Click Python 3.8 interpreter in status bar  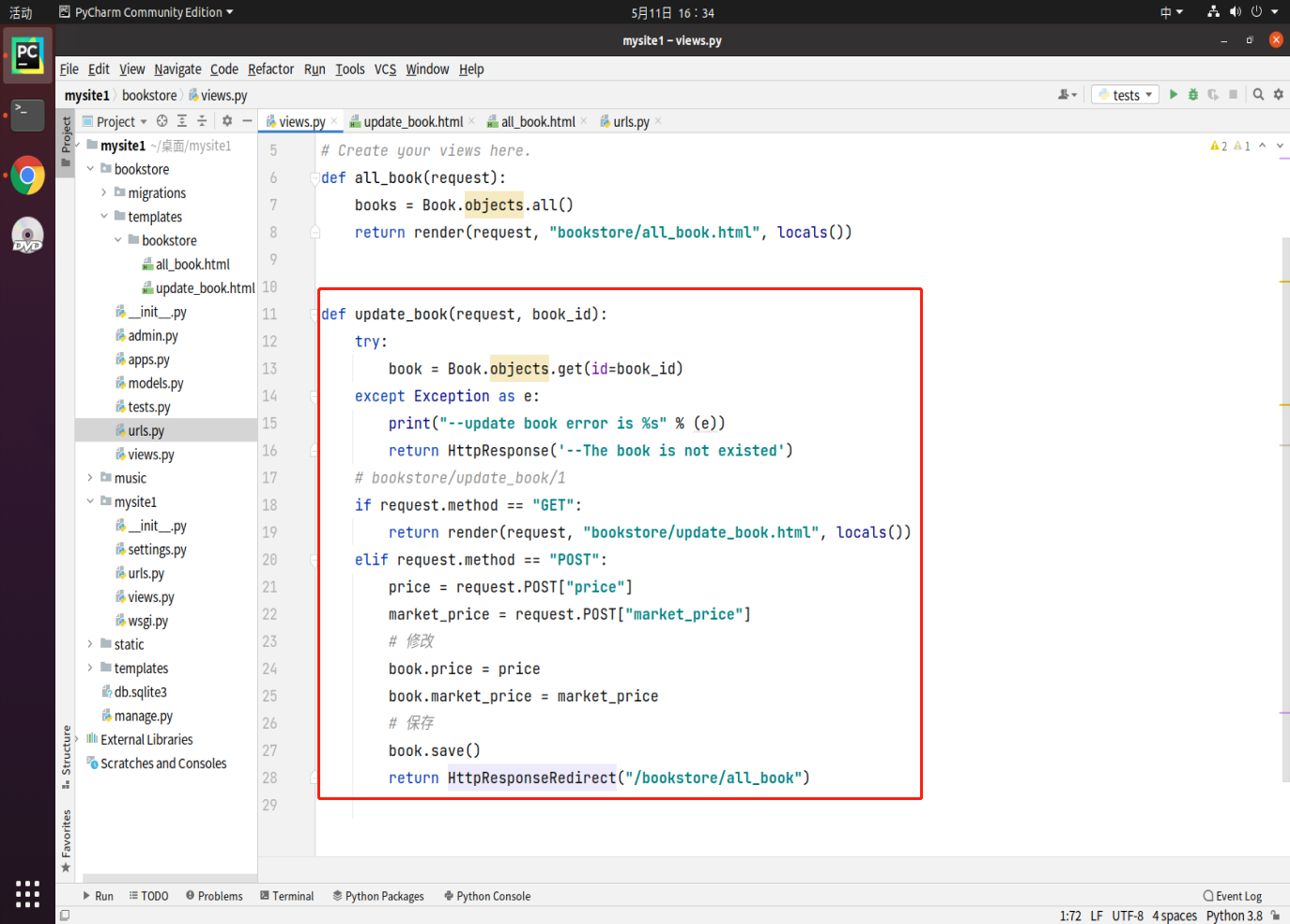[1234, 916]
